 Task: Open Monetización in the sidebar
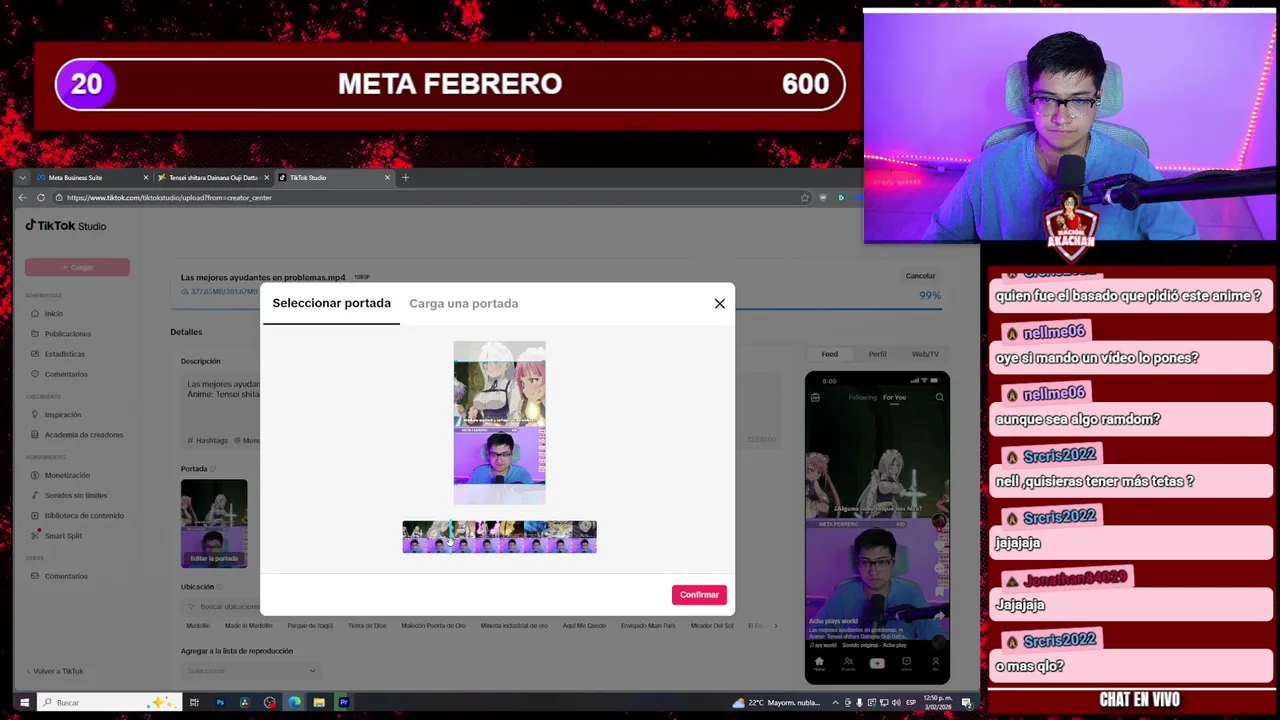[67, 475]
